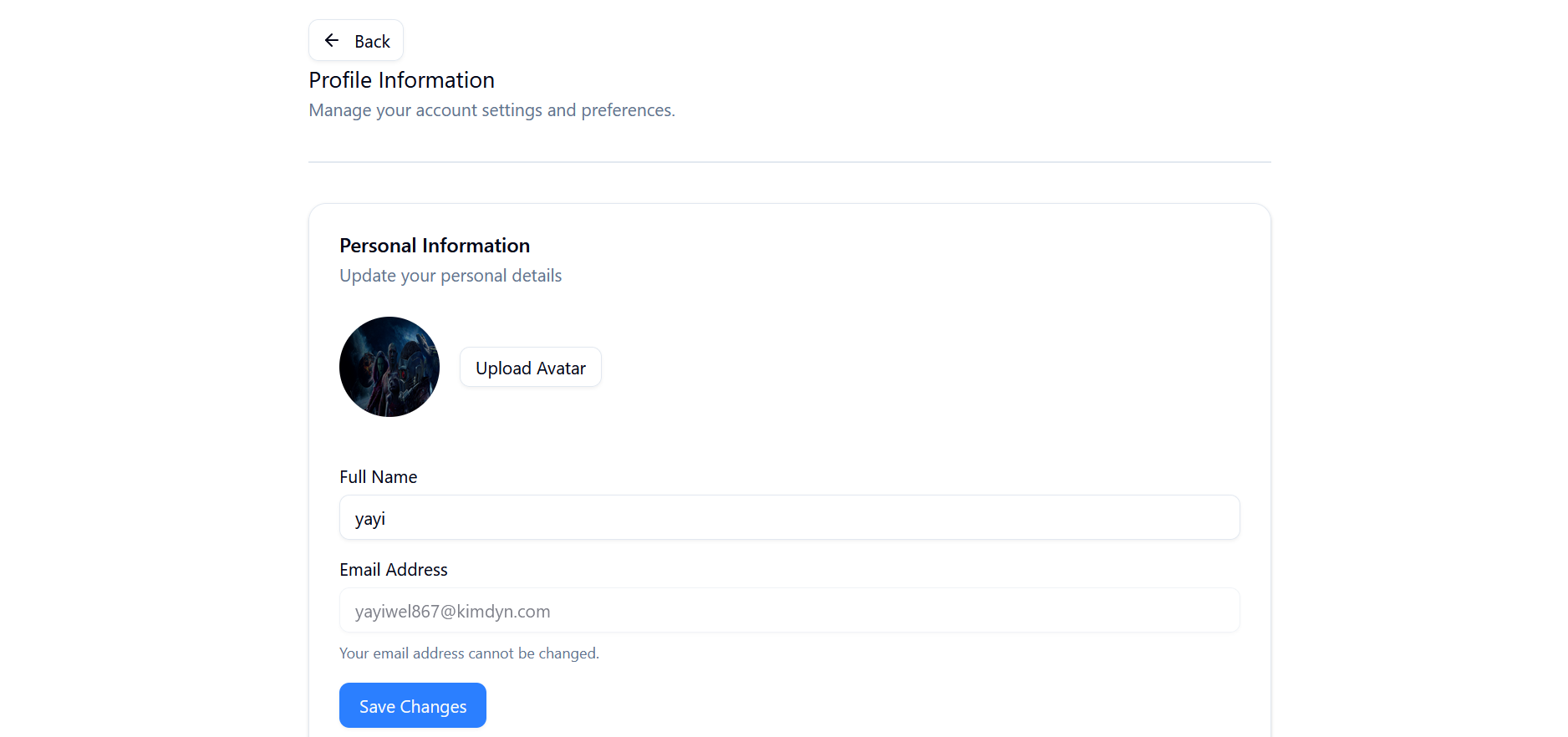Place cursor on the 'yayi' name text

(x=370, y=519)
